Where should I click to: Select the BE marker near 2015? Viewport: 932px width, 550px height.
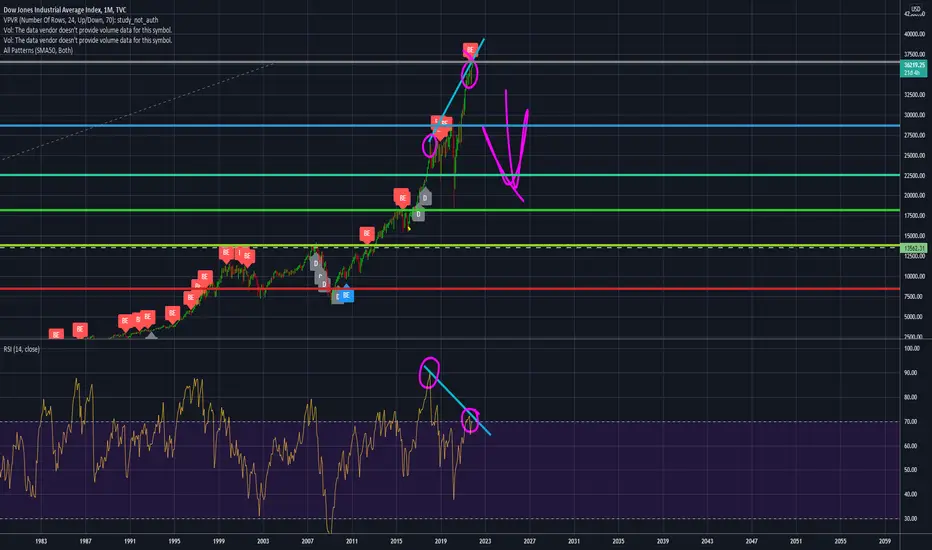[x=402, y=198]
